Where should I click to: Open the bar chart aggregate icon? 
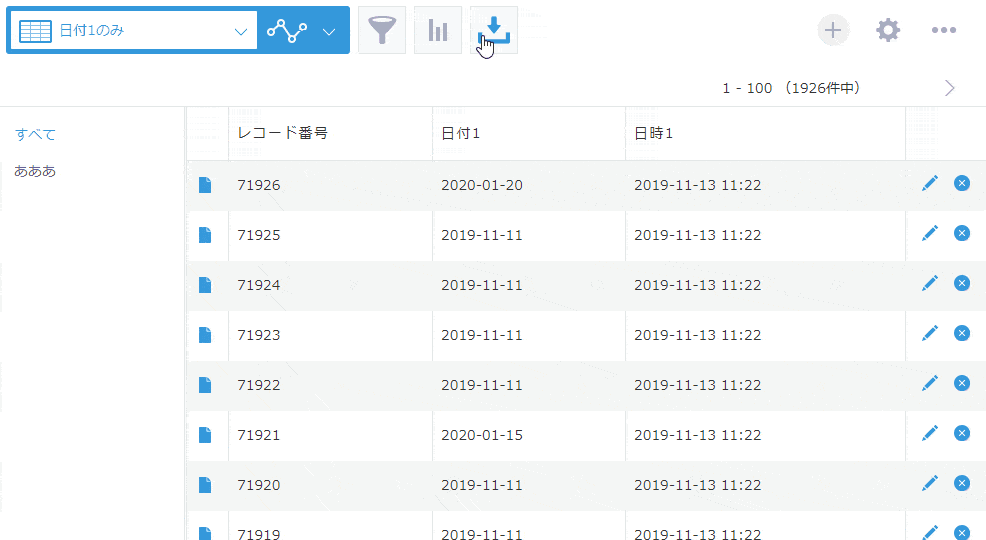click(x=438, y=30)
